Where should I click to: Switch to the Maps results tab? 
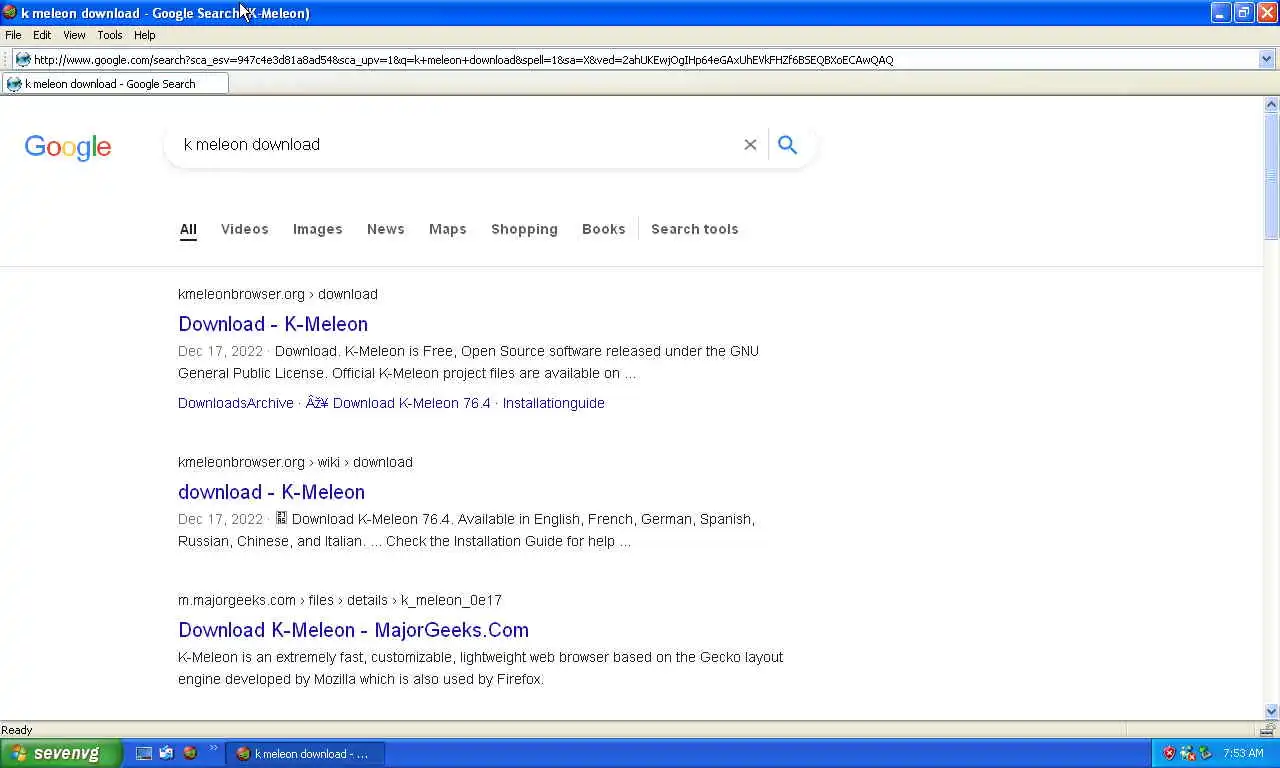tap(448, 229)
